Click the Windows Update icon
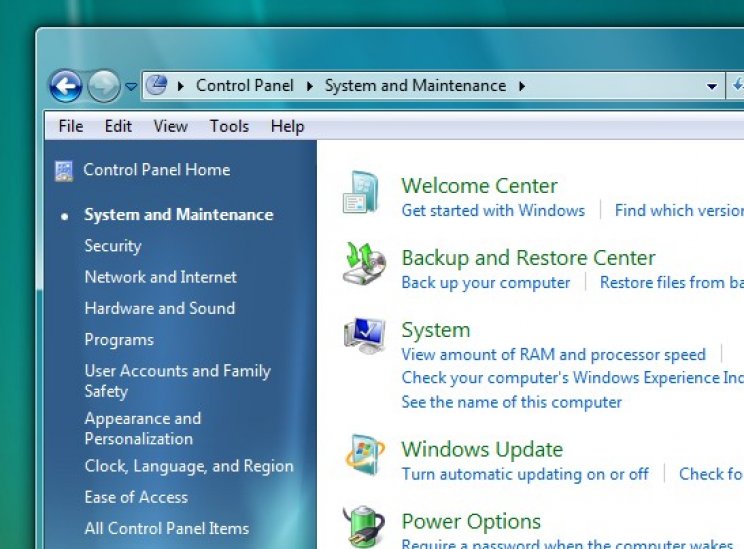744x549 pixels. 364,455
